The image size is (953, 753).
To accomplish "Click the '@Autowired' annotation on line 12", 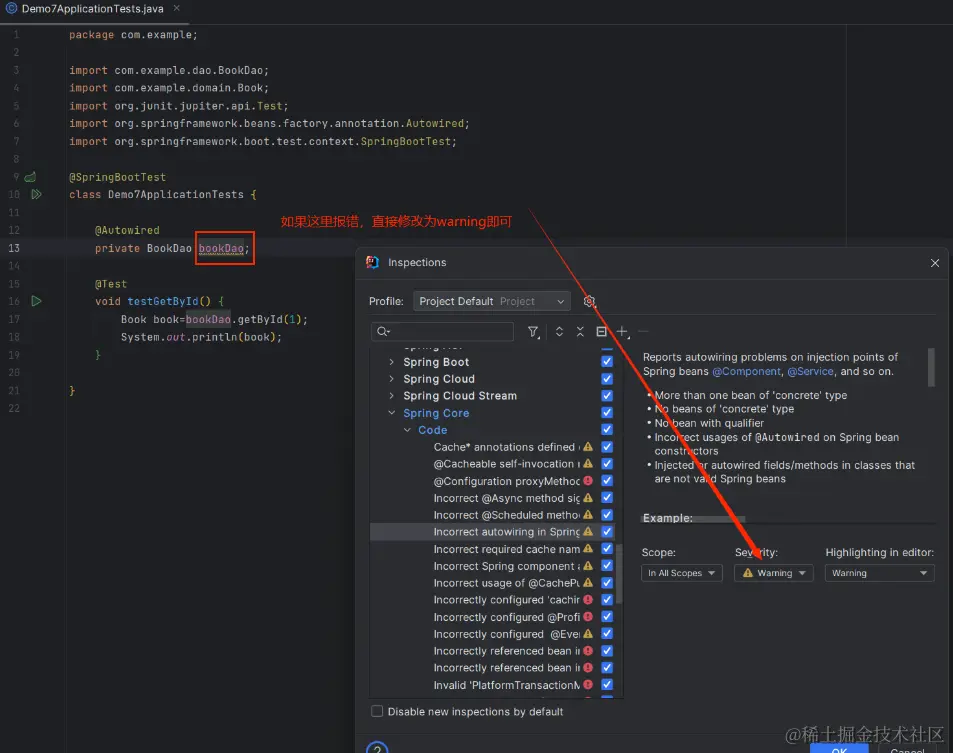I will [127, 230].
